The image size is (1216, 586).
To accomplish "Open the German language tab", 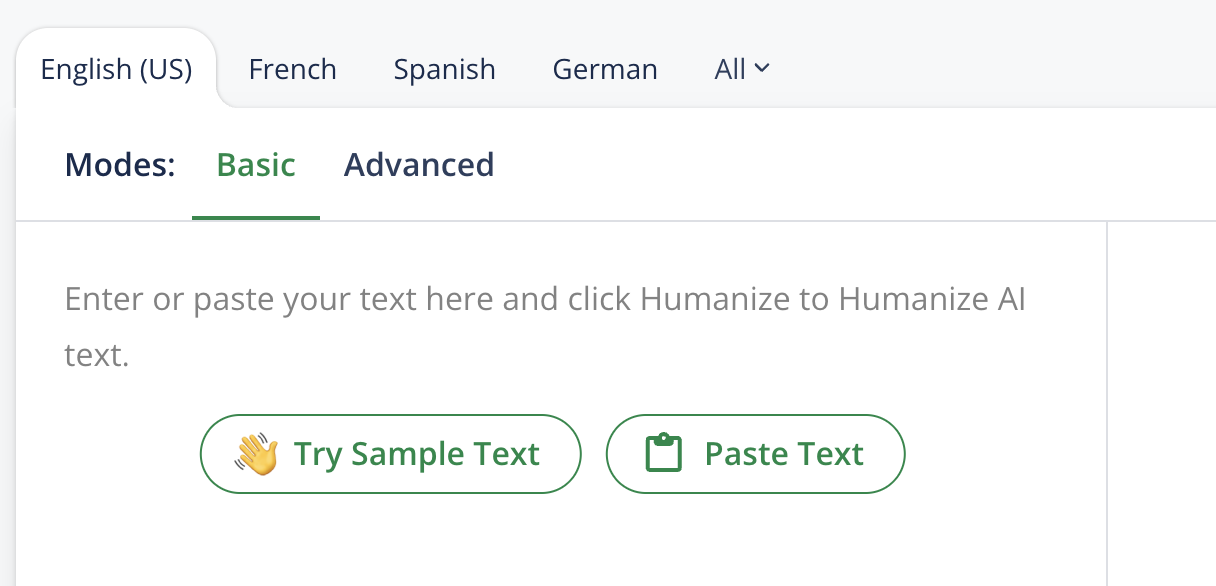I will tap(605, 69).
